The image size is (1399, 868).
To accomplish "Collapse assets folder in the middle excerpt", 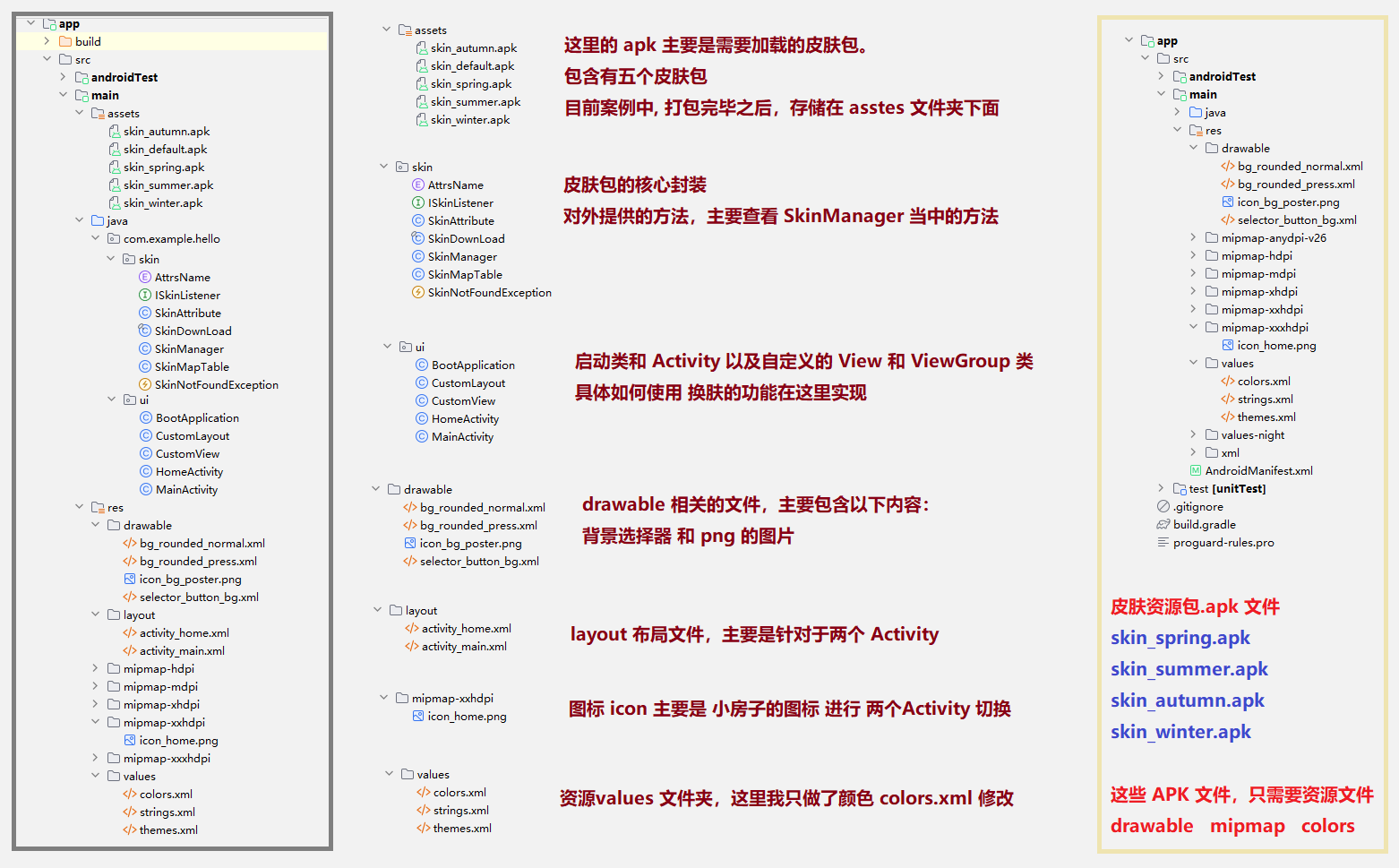I will click(x=387, y=30).
